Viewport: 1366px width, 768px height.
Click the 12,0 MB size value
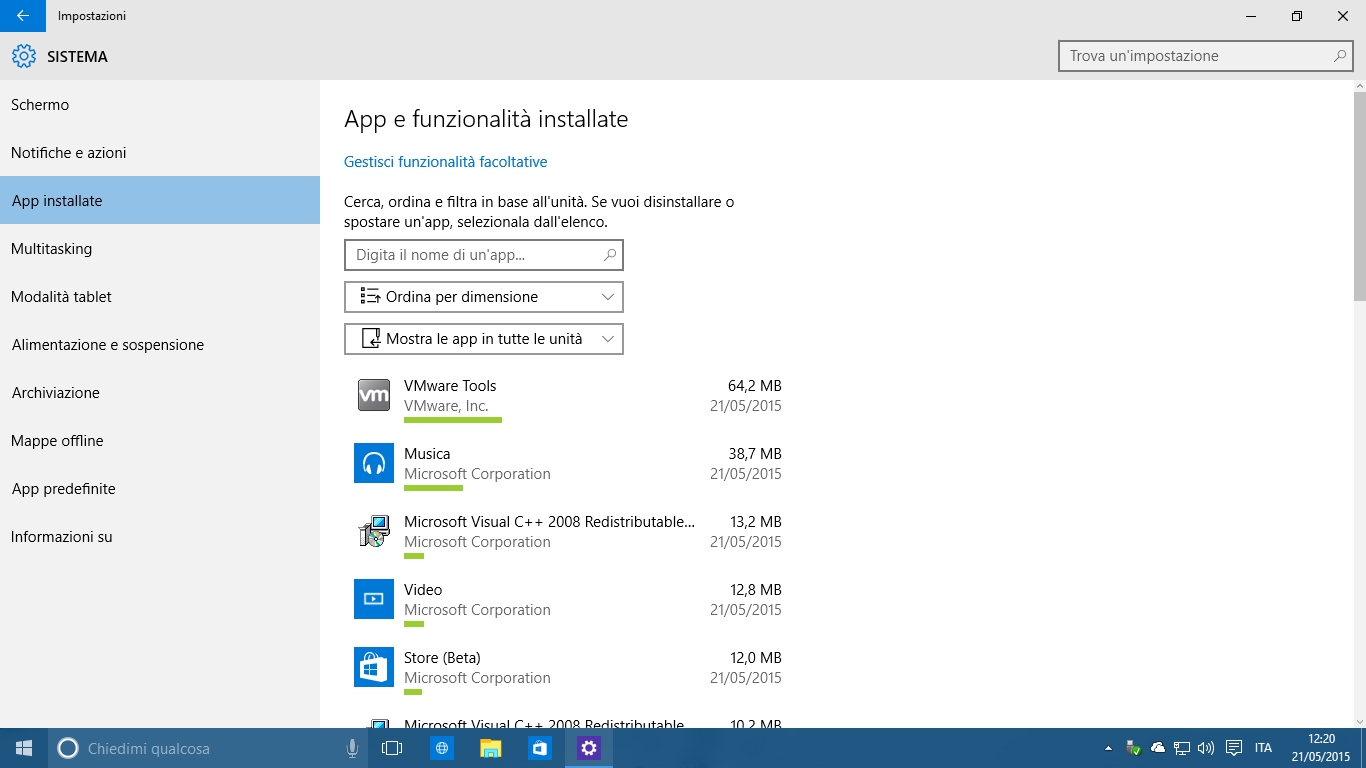(x=755, y=658)
